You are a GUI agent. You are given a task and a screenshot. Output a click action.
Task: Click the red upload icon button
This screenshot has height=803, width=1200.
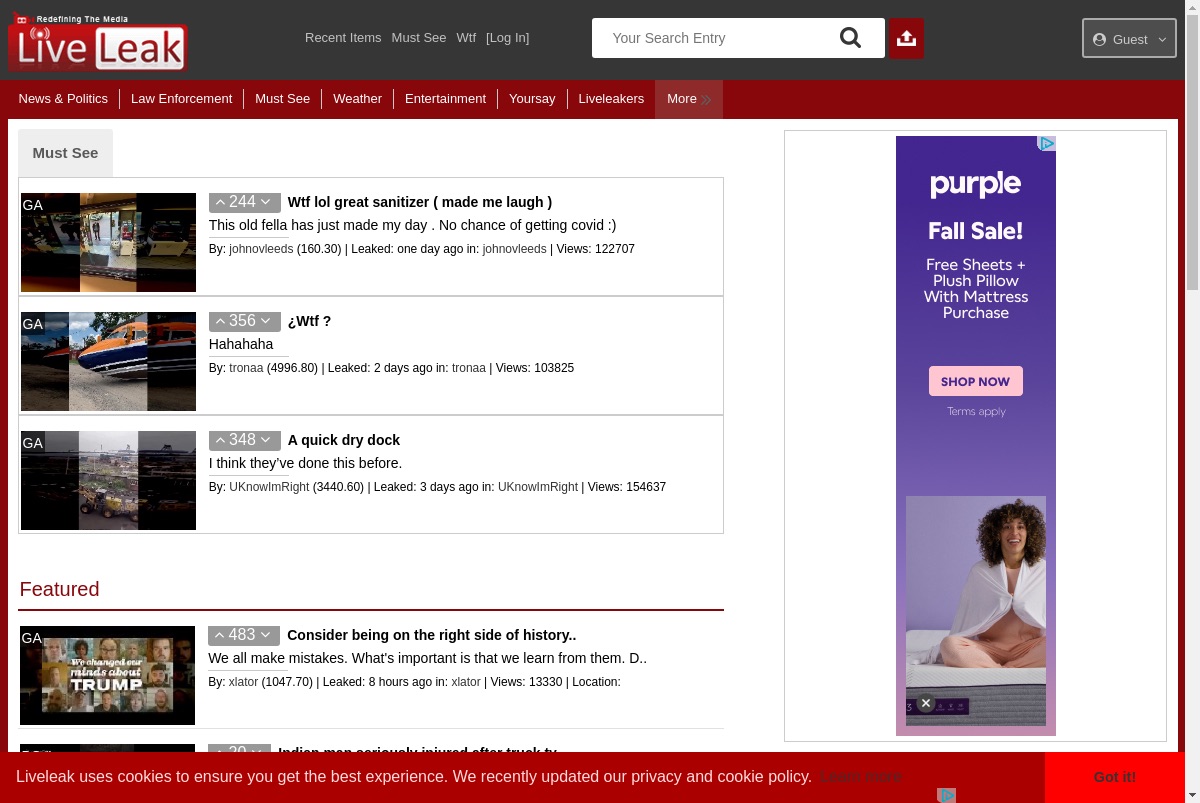click(x=907, y=38)
